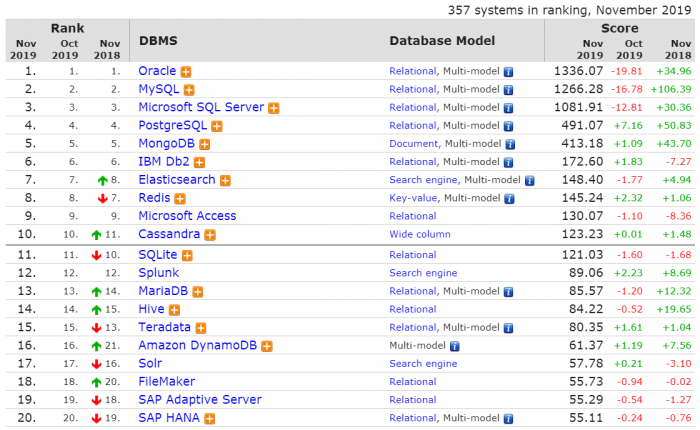The image size is (700, 430).
Task: Click the plus icon beside MongoDB
Action: [204, 144]
